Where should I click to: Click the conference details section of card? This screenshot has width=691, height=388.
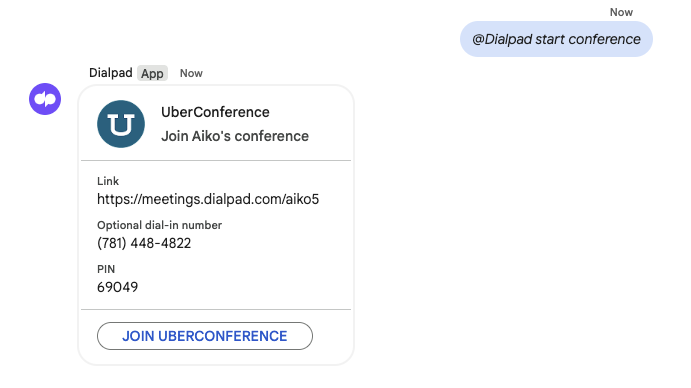click(x=216, y=235)
